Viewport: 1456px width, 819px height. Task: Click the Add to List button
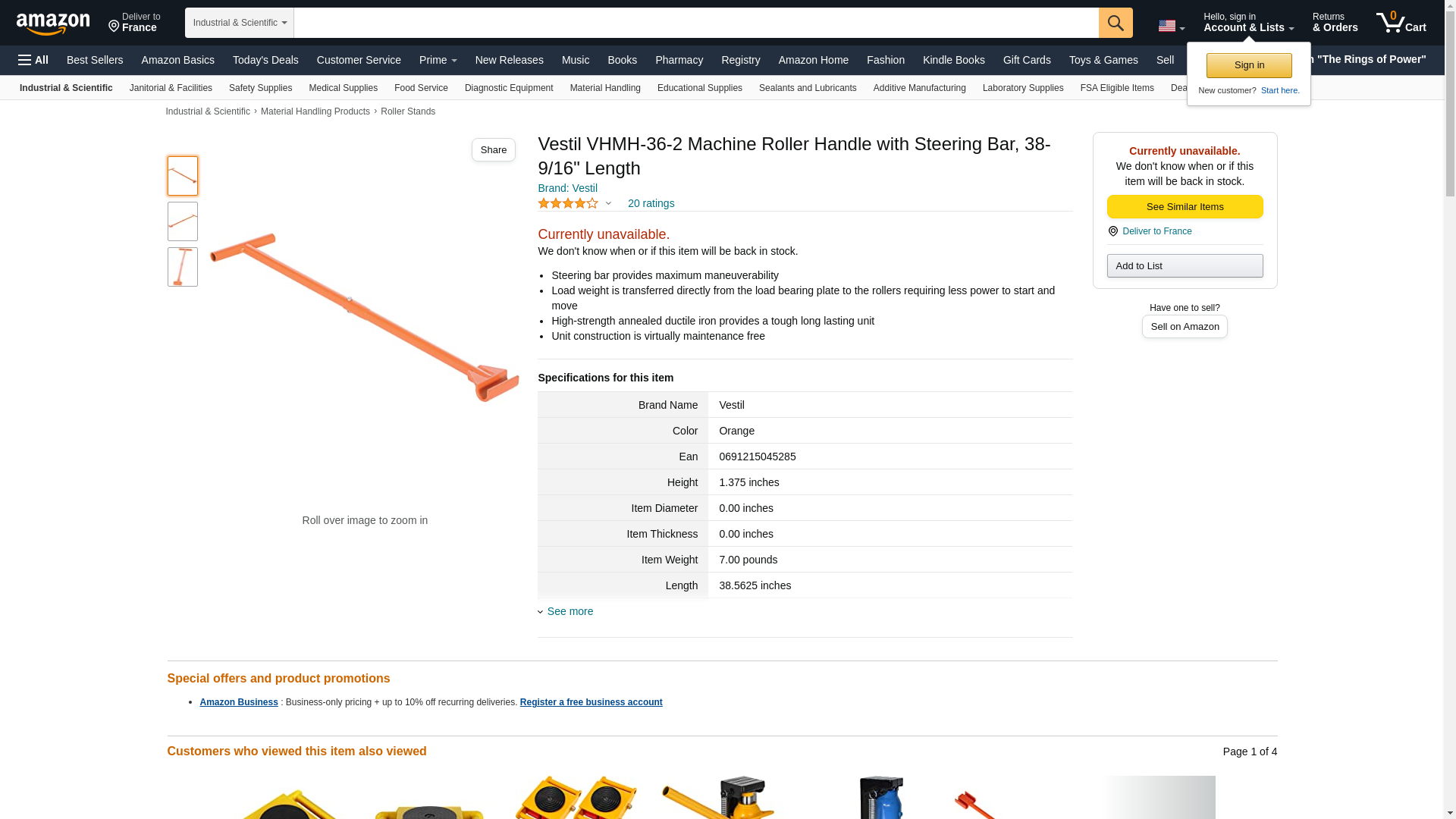(x=1185, y=265)
